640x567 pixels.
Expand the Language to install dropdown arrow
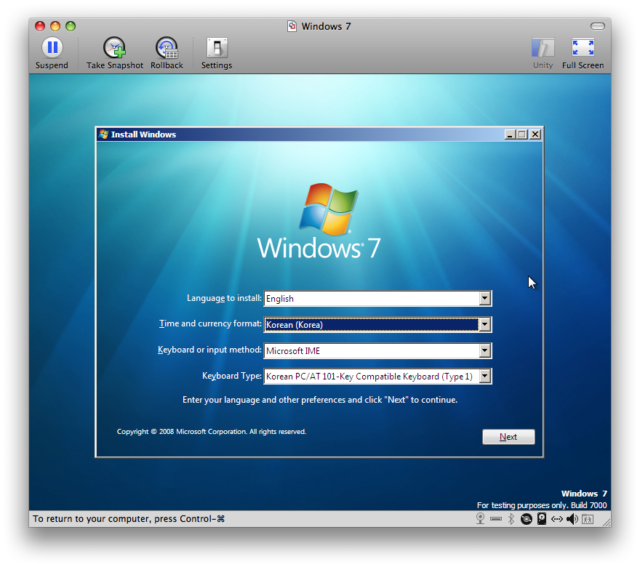tap(484, 298)
